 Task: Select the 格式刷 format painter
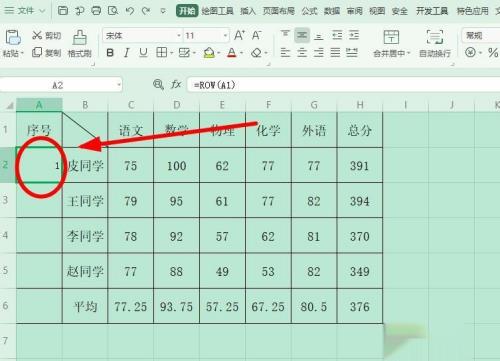point(80,43)
